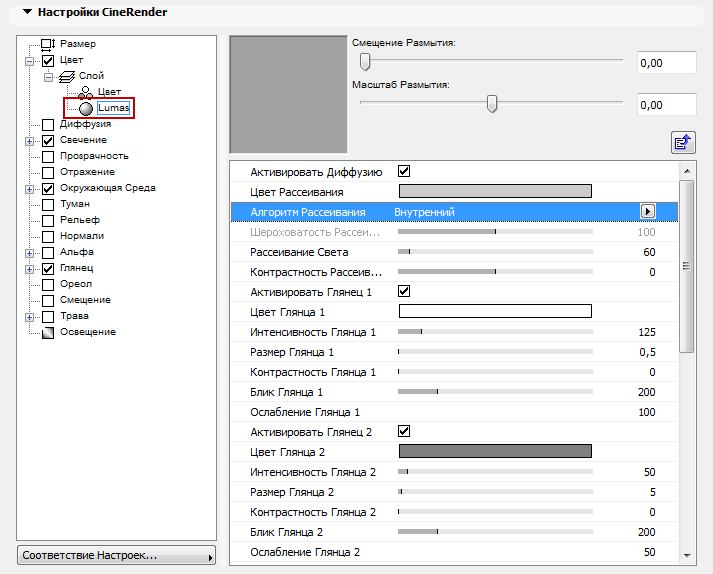Click Смещение Размытия value field
The height and width of the screenshot is (574, 713).
(x=667, y=63)
